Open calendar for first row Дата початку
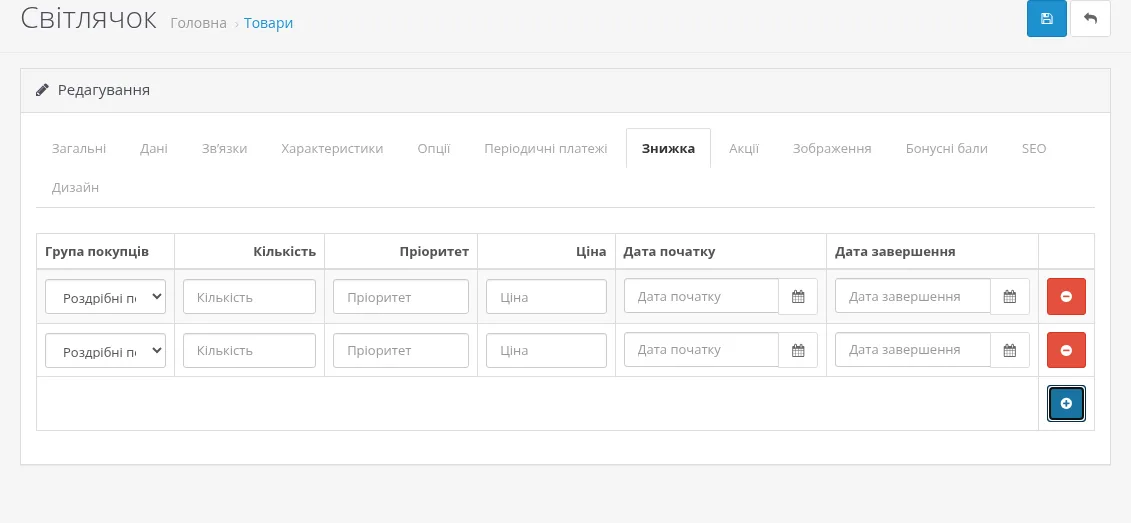1131x523 pixels. (x=798, y=296)
